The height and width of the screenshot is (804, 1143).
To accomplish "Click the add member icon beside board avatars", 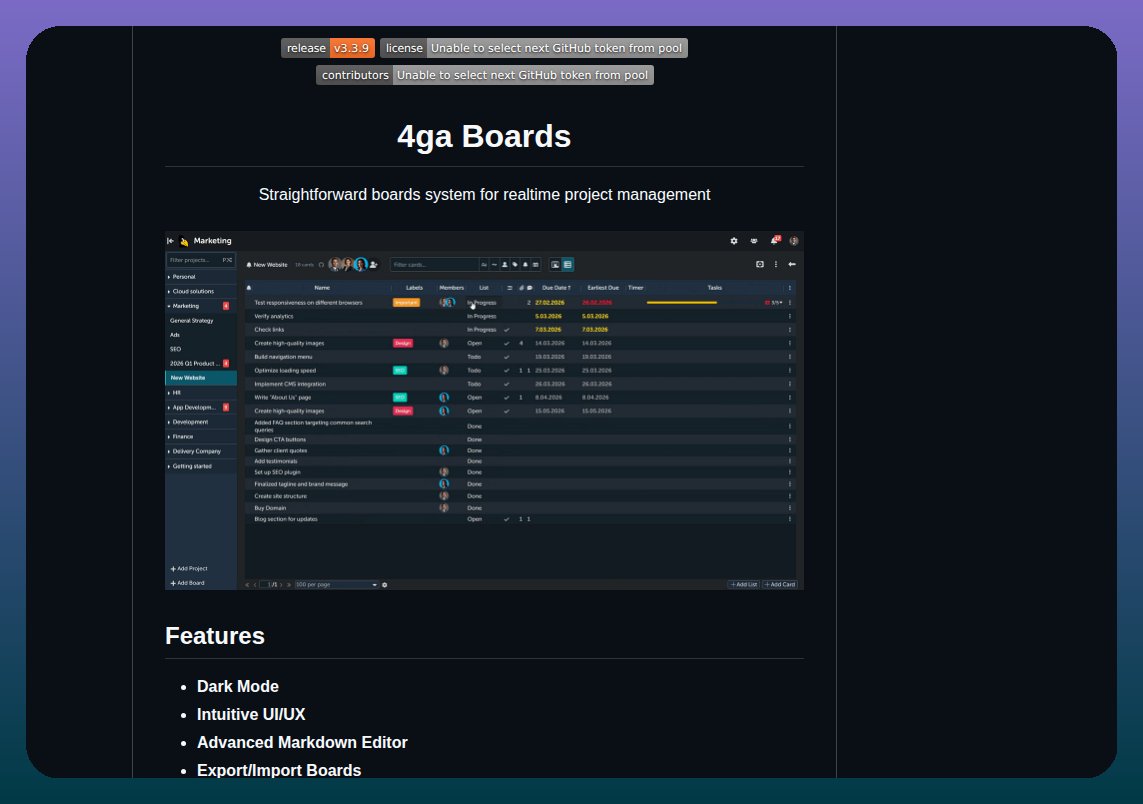I will 374,265.
